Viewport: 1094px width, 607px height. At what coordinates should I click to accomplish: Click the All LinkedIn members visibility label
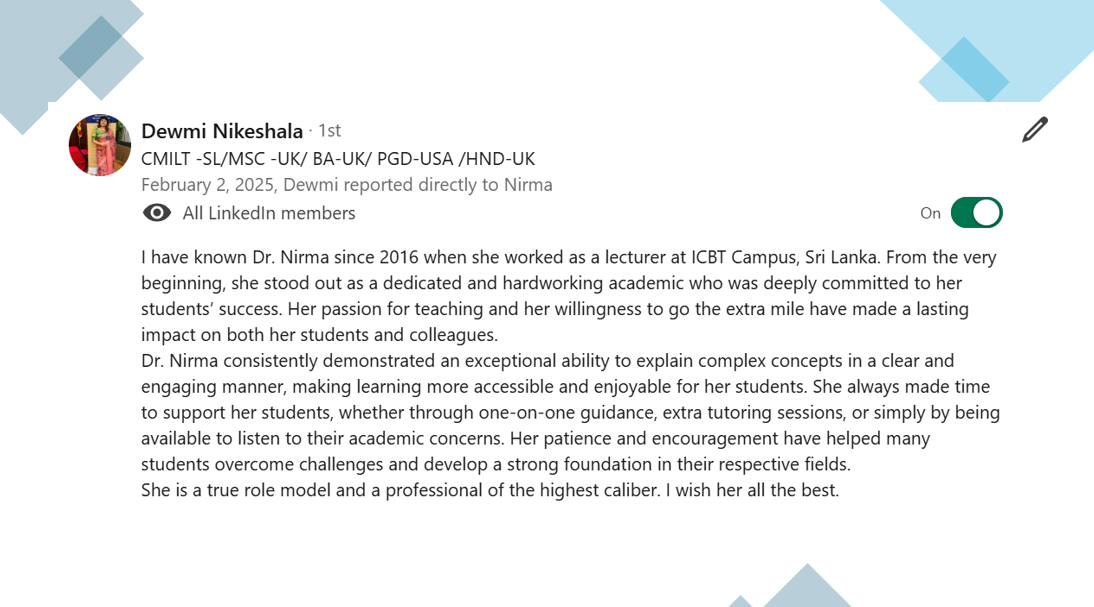tap(269, 213)
